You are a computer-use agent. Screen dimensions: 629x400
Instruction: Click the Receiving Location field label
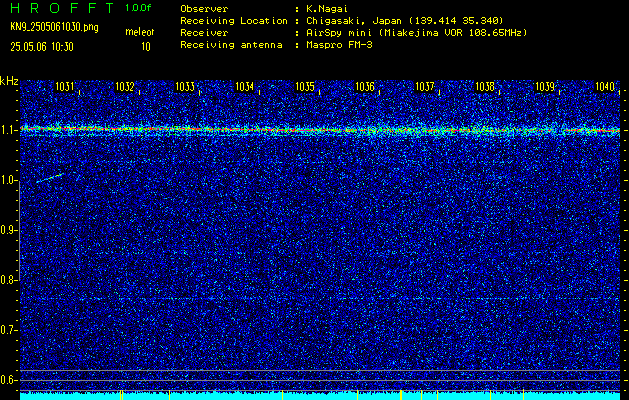[234, 20]
